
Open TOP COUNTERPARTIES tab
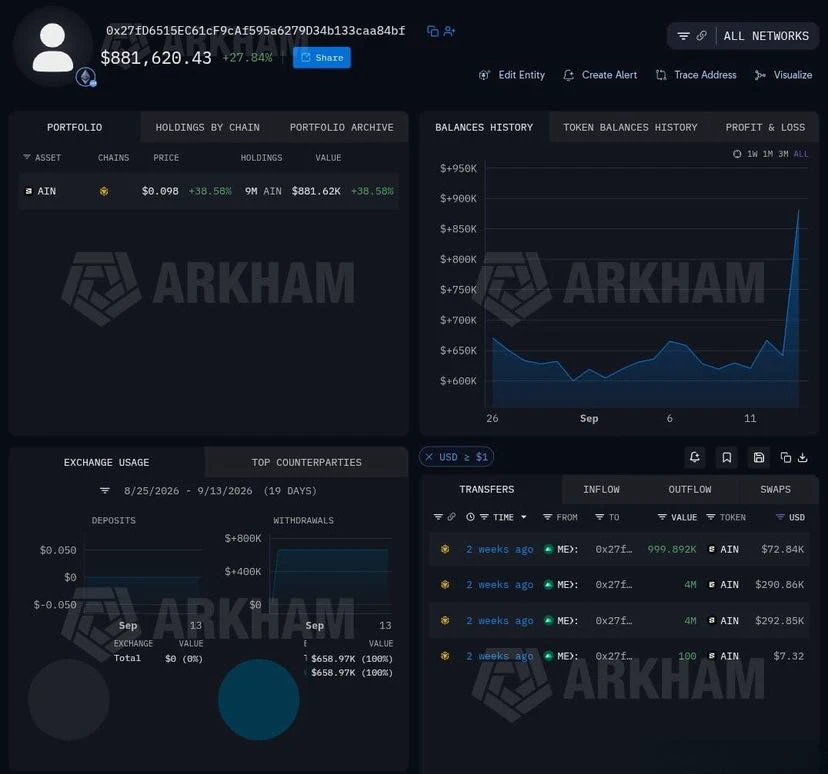[306, 462]
